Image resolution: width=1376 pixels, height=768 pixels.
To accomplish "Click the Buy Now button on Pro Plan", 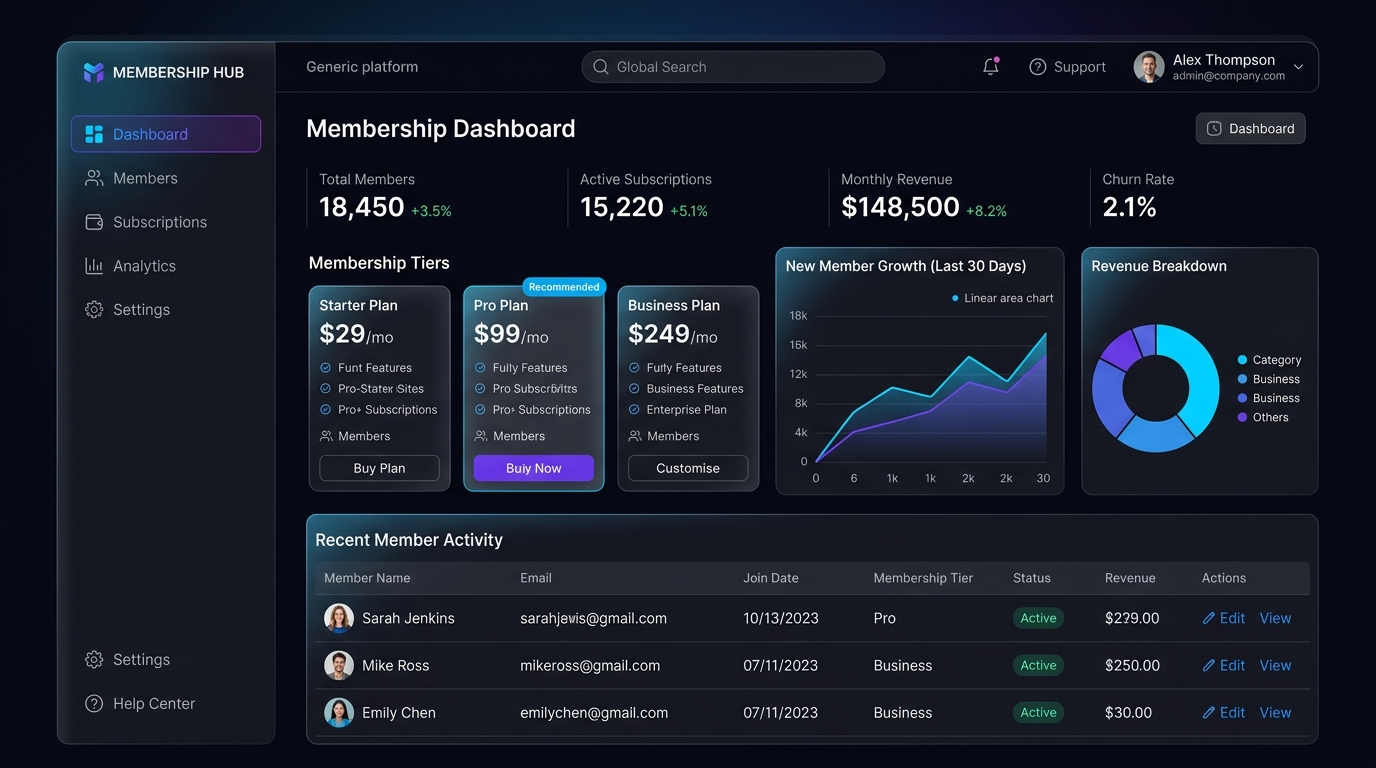I will 534,468.
